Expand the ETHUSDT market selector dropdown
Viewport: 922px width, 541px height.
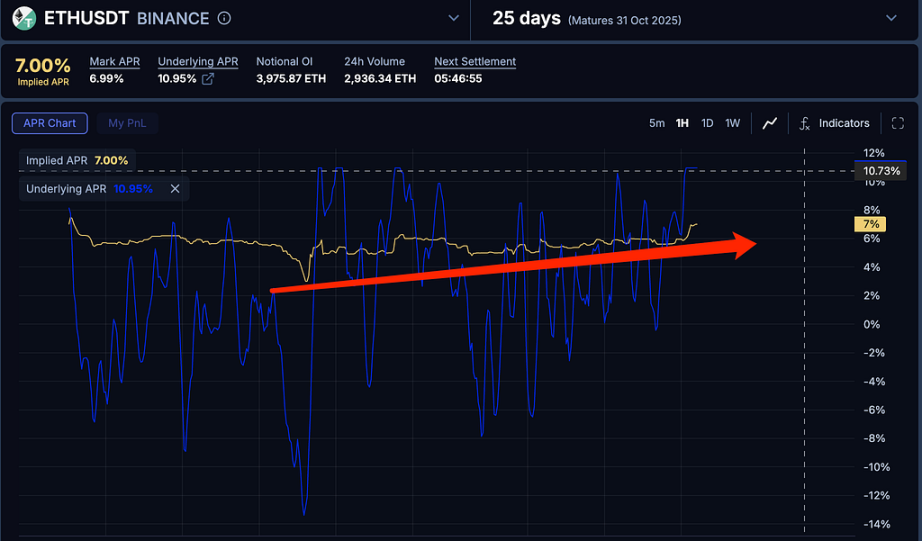[454, 18]
